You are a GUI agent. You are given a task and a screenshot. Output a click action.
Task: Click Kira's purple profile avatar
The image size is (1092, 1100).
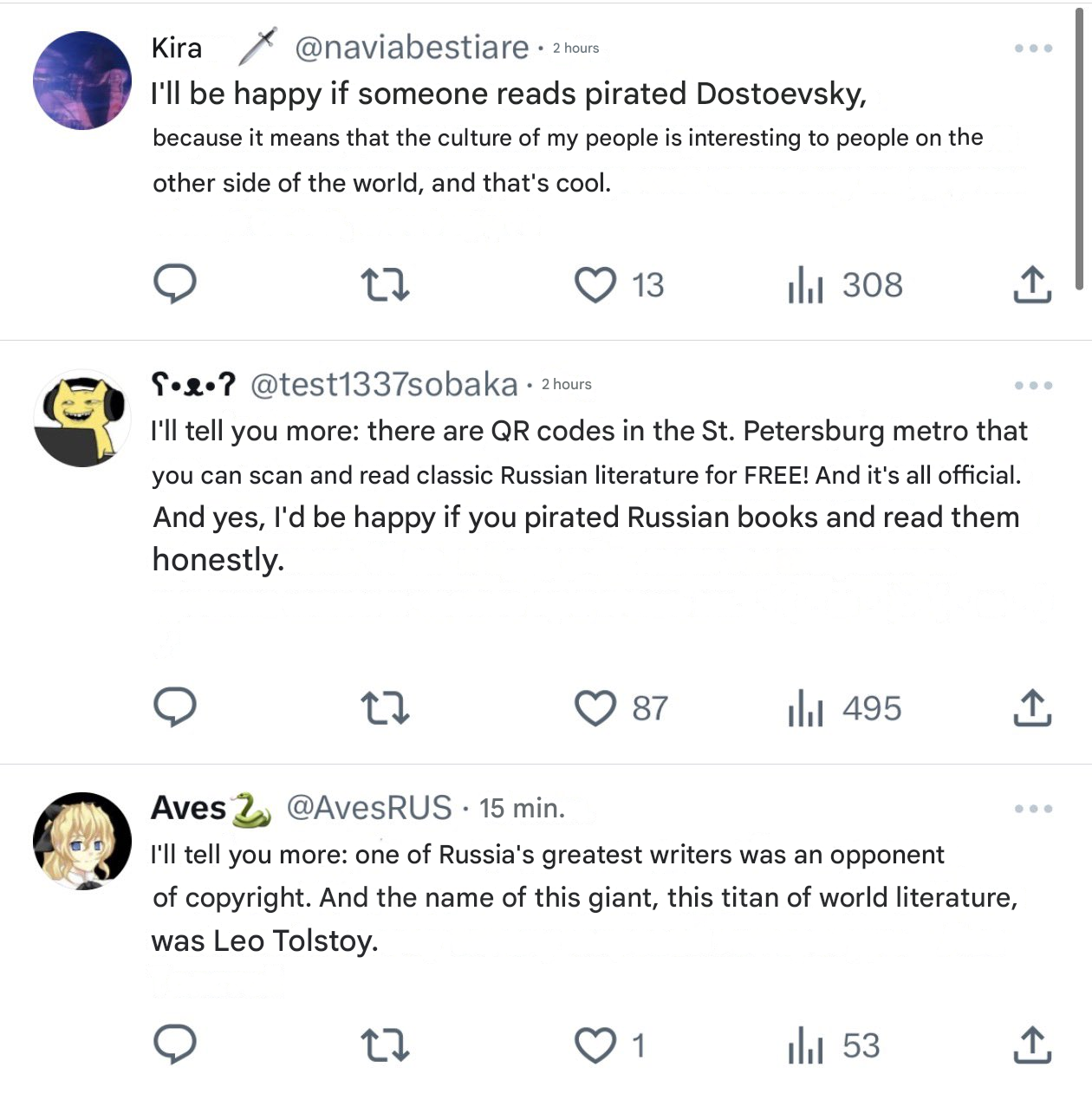(82, 81)
